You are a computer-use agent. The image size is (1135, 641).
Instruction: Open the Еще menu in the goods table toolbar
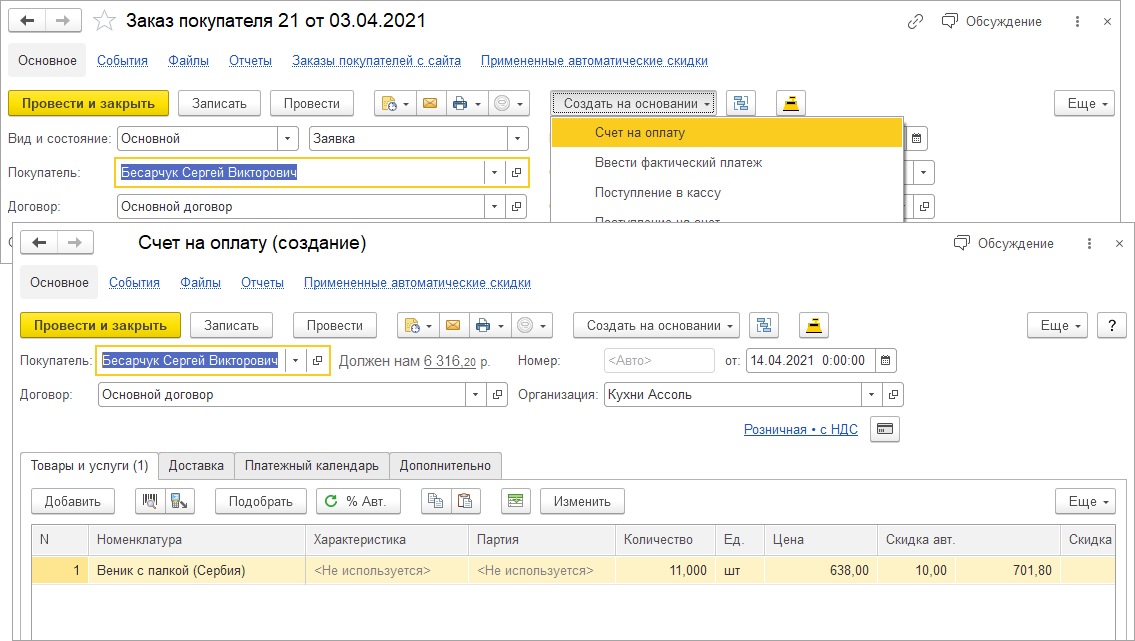[x=1086, y=501]
